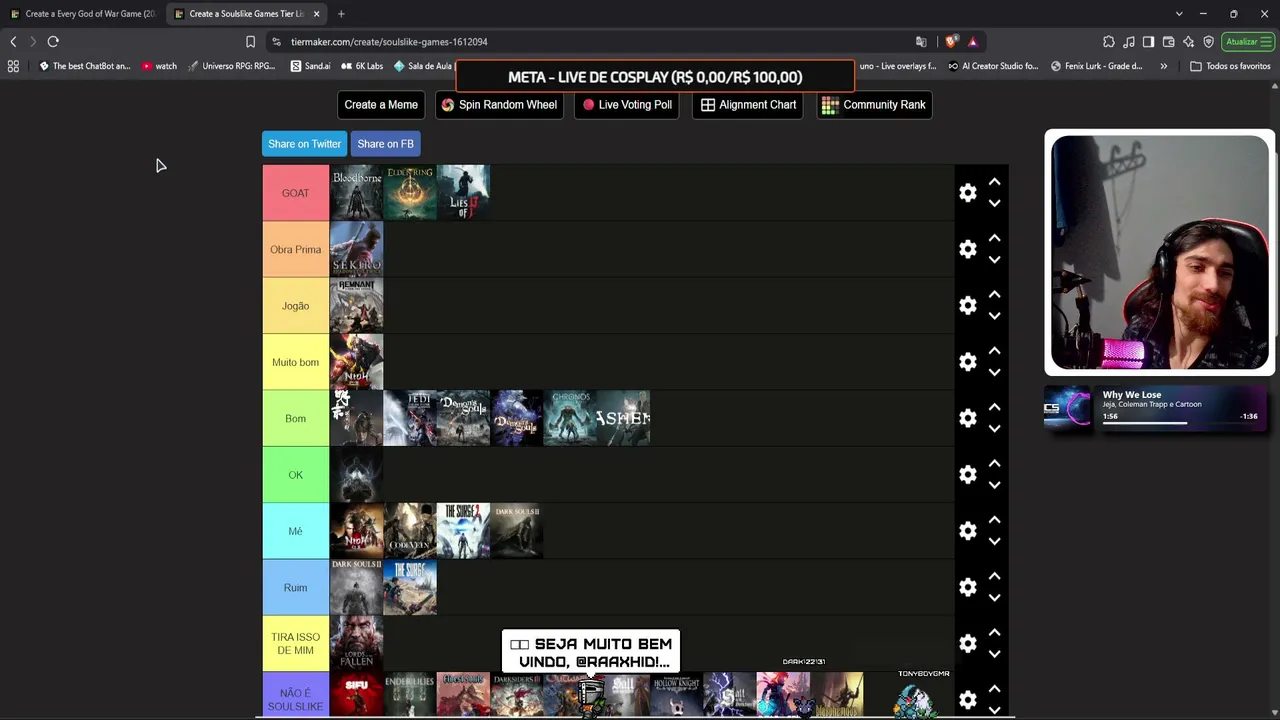Click Share on Twitter button
The height and width of the screenshot is (720, 1280).
(x=304, y=144)
